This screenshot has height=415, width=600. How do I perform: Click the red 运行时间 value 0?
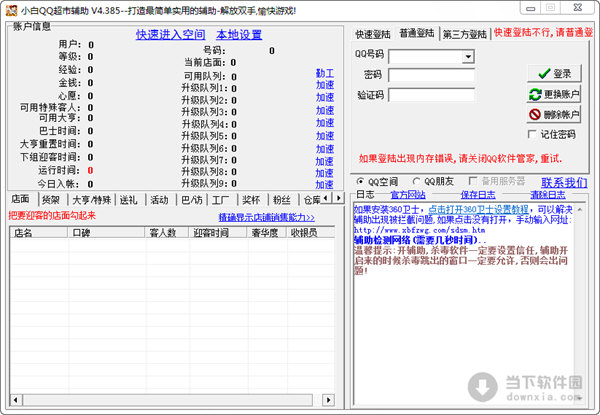90,170
